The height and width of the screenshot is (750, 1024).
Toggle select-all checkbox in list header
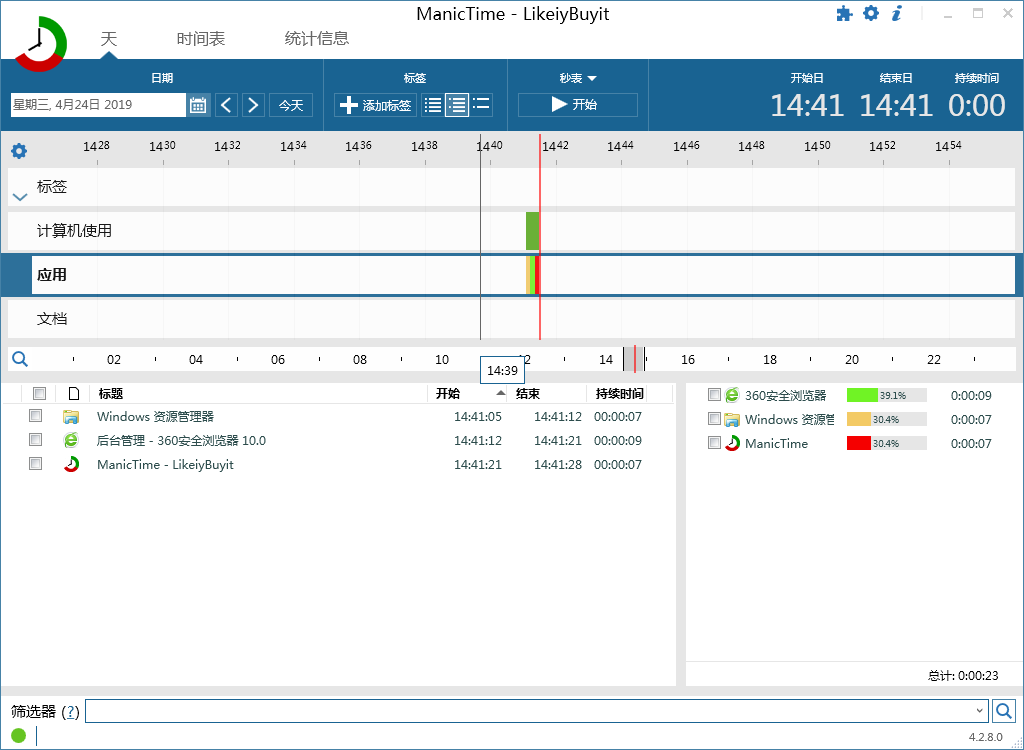pyautogui.click(x=39, y=393)
